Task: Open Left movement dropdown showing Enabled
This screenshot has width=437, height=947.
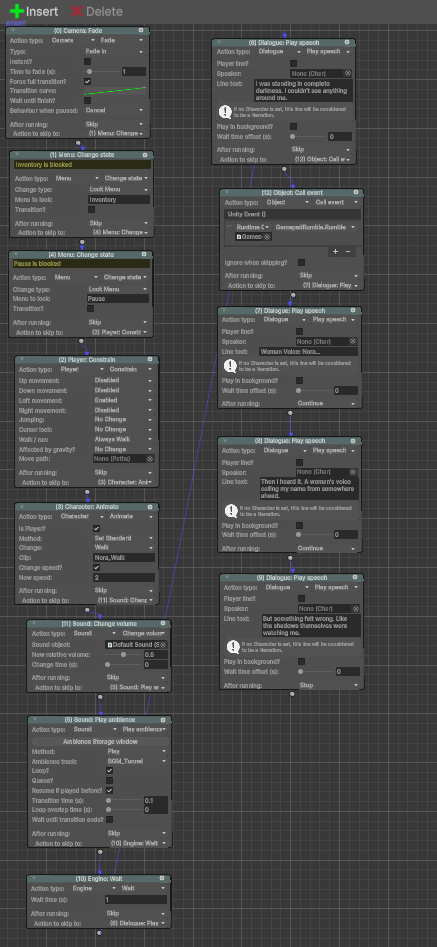Action: pos(124,400)
